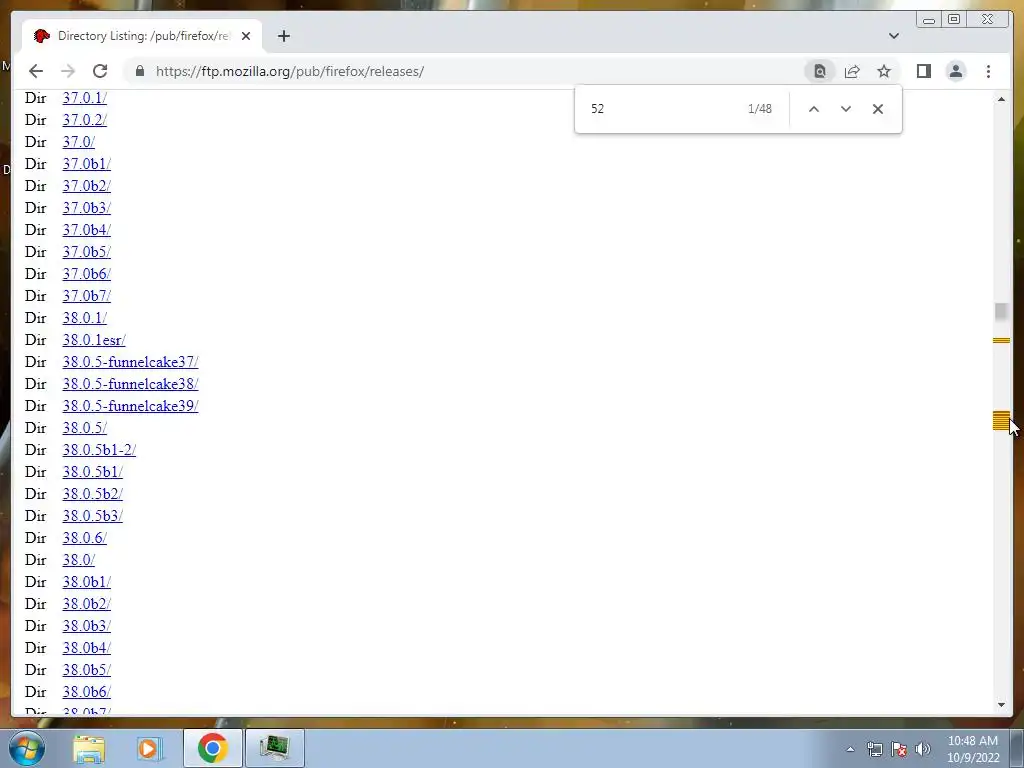Show hidden system tray icons
The height and width of the screenshot is (768, 1024).
(x=850, y=750)
